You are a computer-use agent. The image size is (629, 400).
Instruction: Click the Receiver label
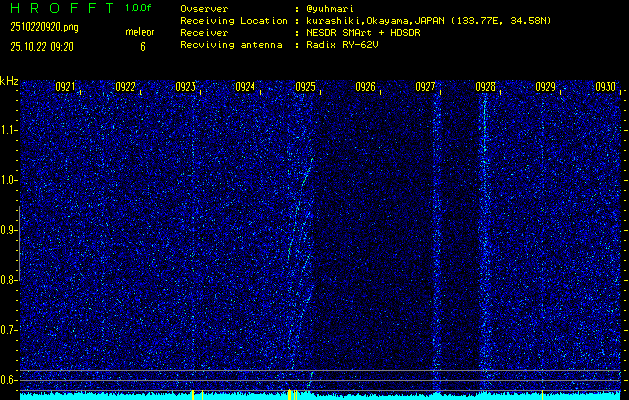pos(204,33)
